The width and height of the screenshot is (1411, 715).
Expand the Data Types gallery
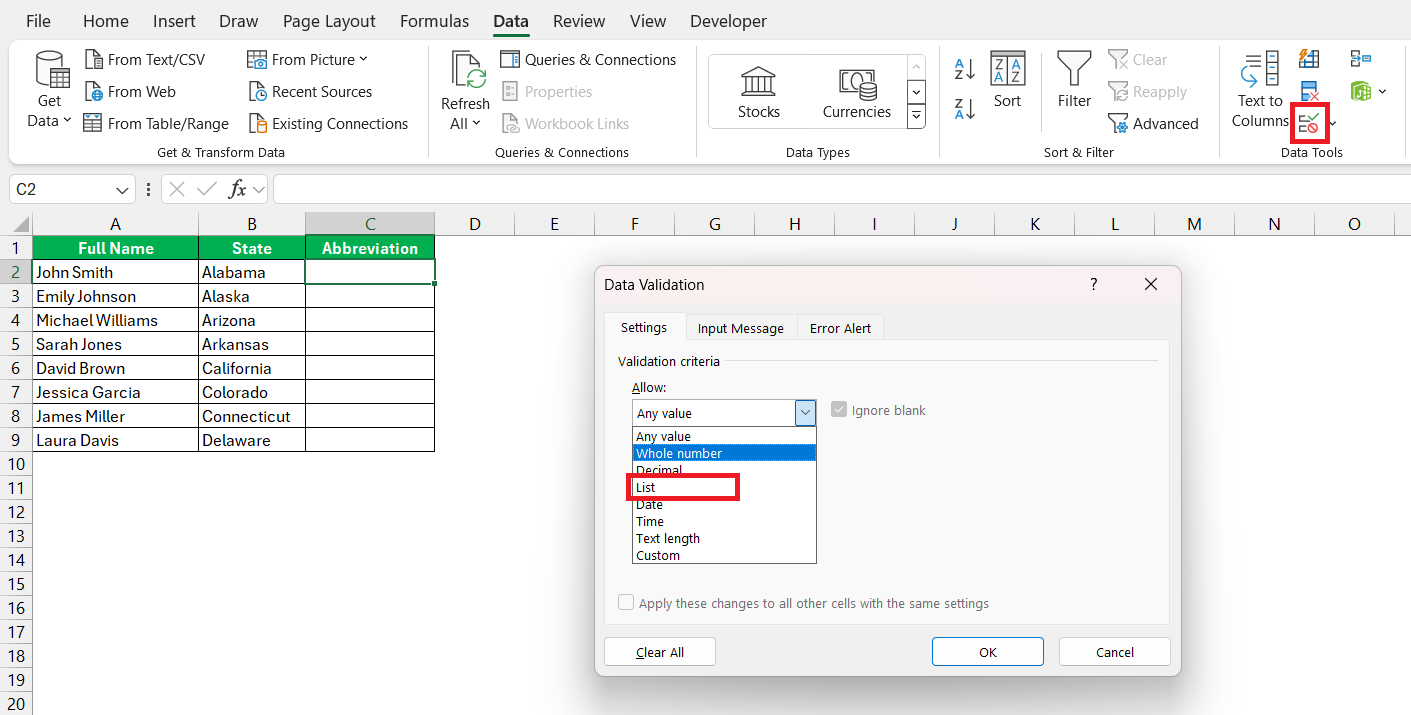pyautogui.click(x=916, y=117)
